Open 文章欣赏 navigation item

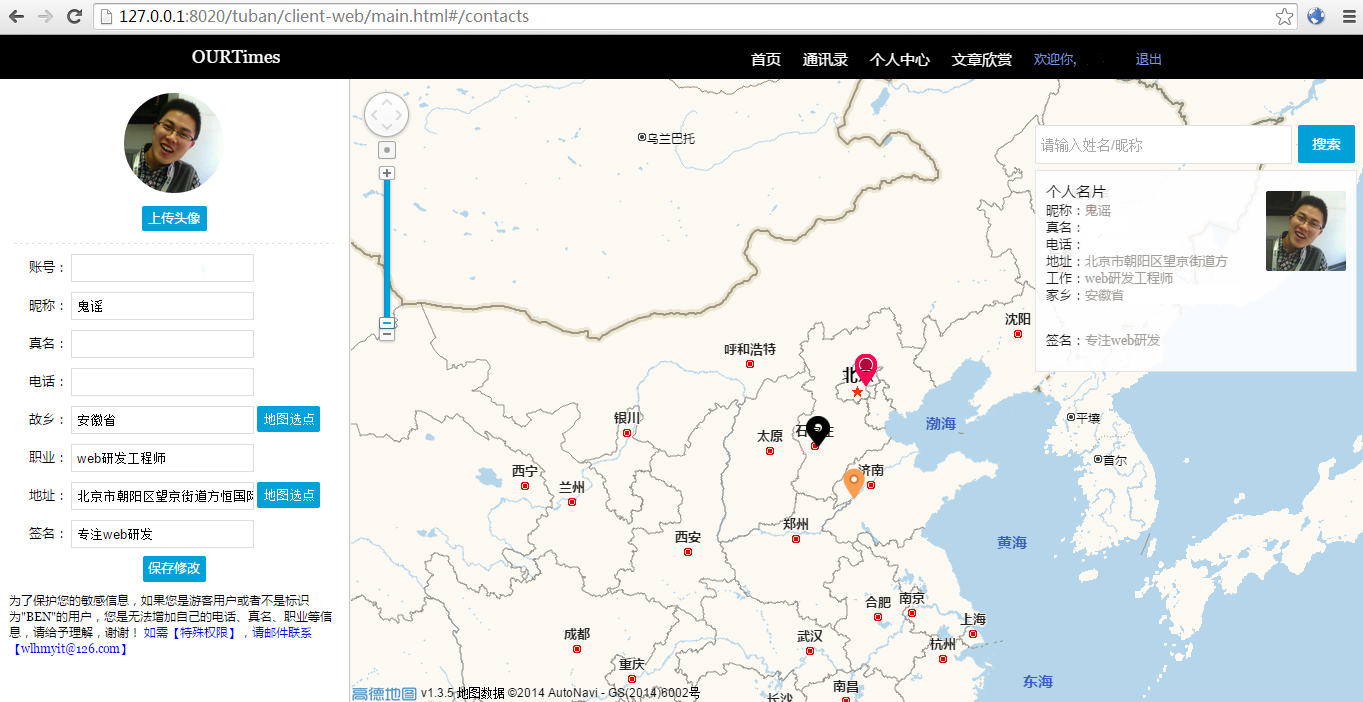point(982,60)
